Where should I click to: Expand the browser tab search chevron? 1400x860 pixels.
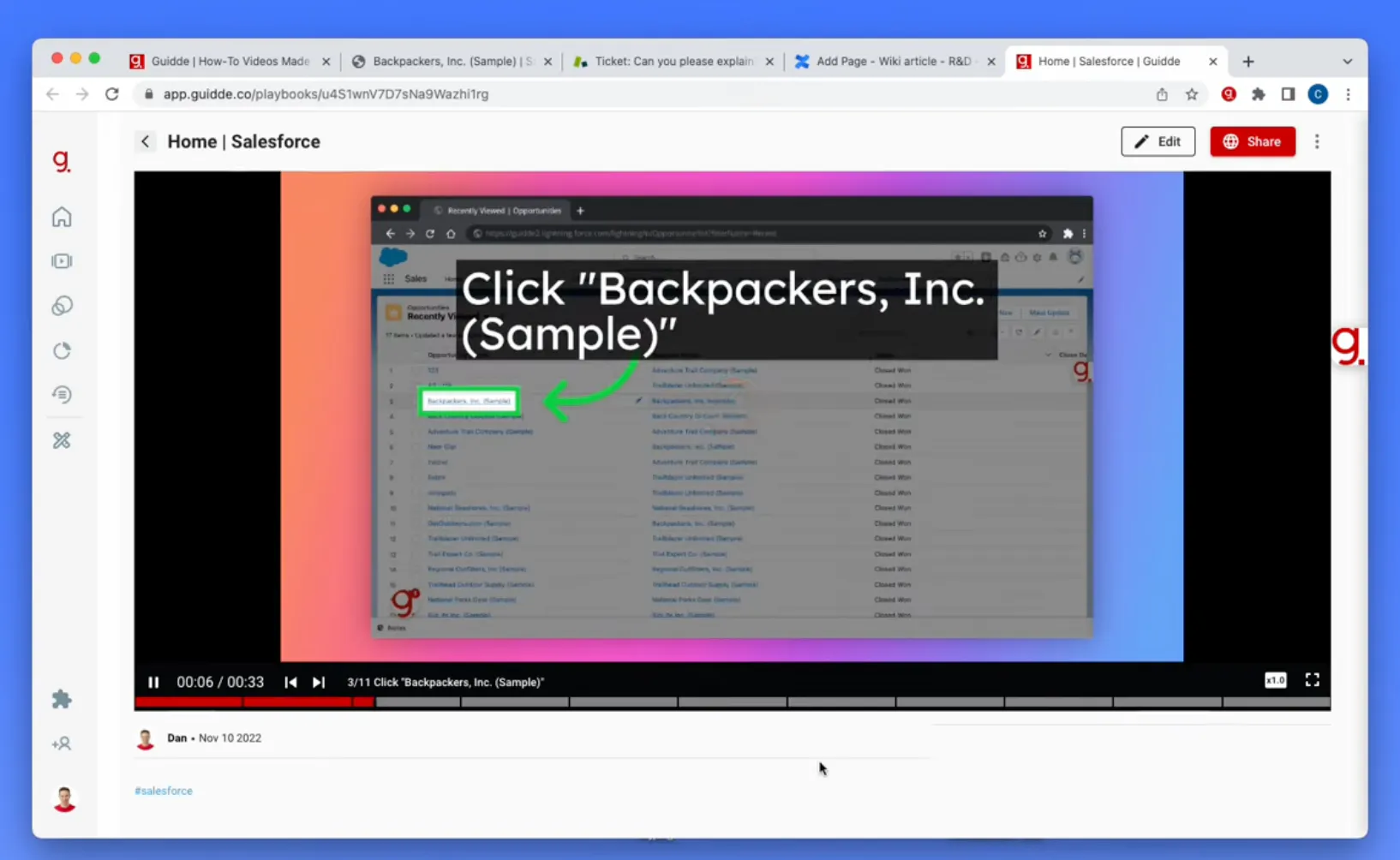pyautogui.click(x=1347, y=62)
